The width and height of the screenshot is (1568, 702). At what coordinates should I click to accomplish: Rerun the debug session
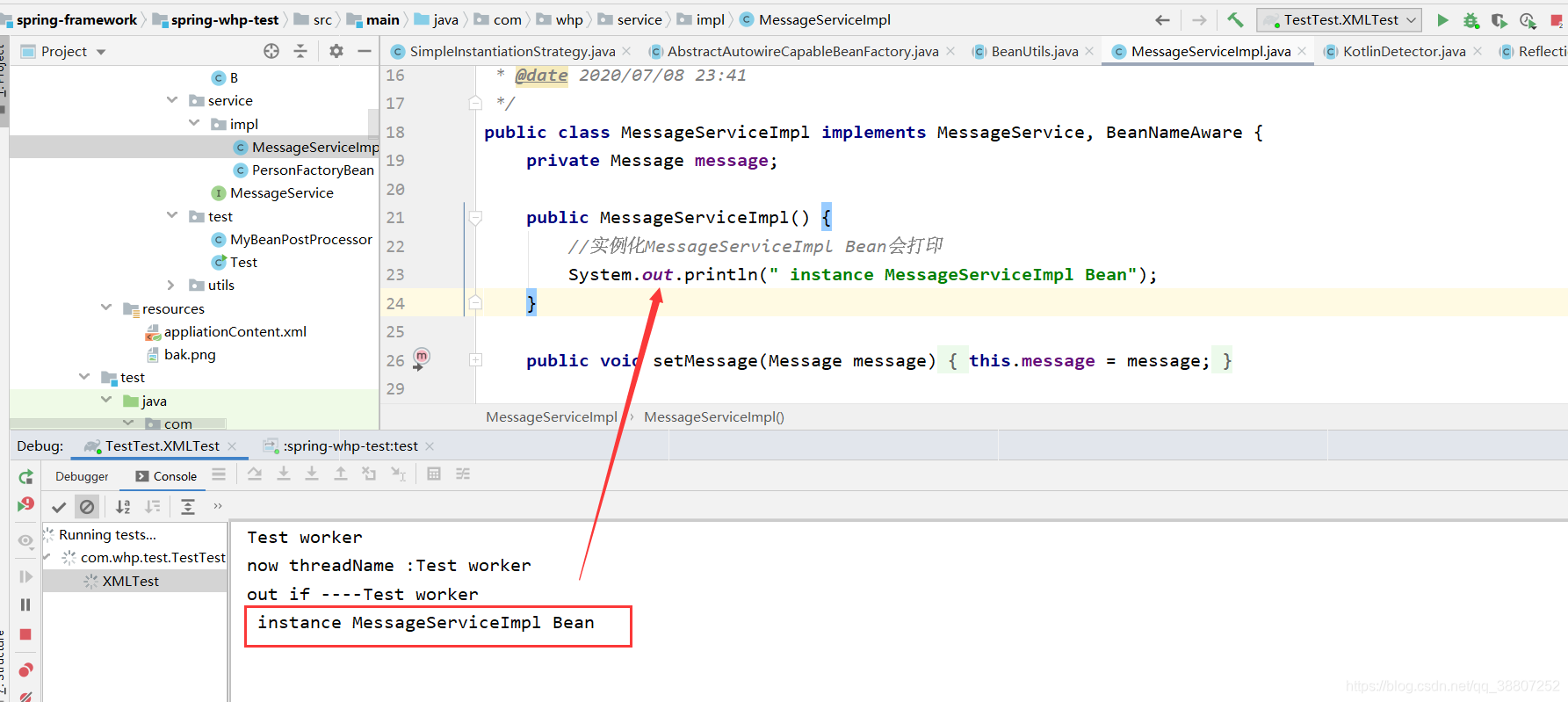(25, 476)
